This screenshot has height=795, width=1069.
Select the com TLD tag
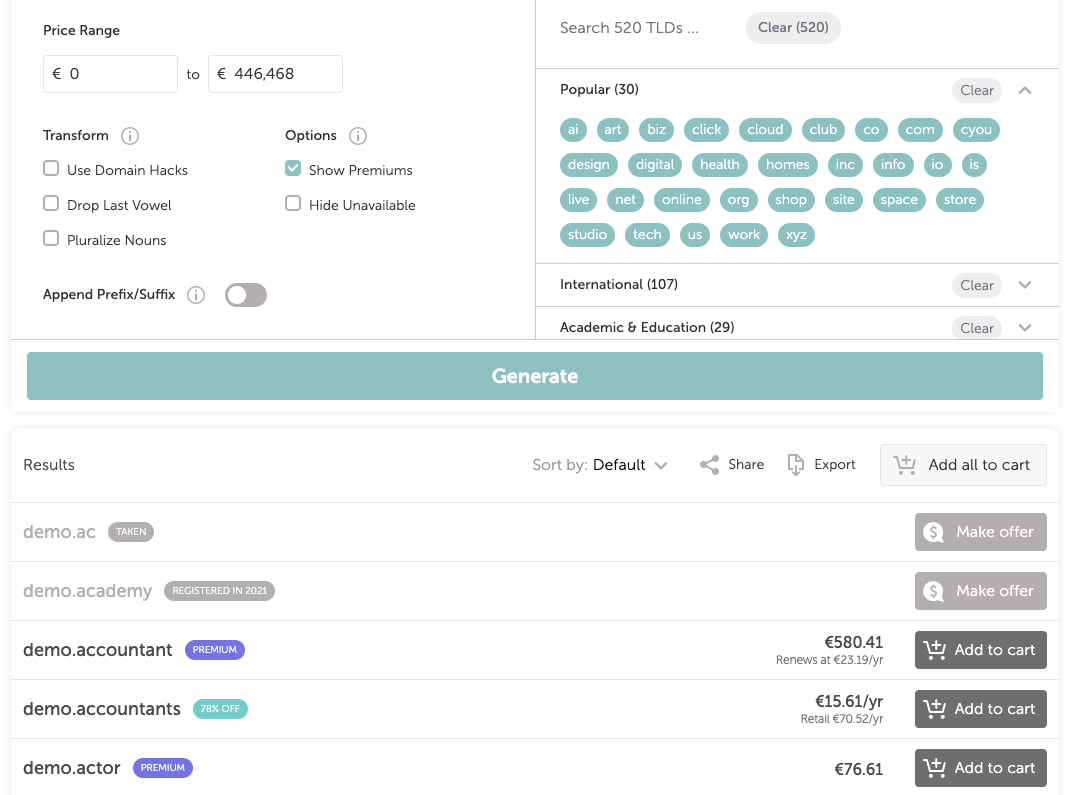point(920,129)
